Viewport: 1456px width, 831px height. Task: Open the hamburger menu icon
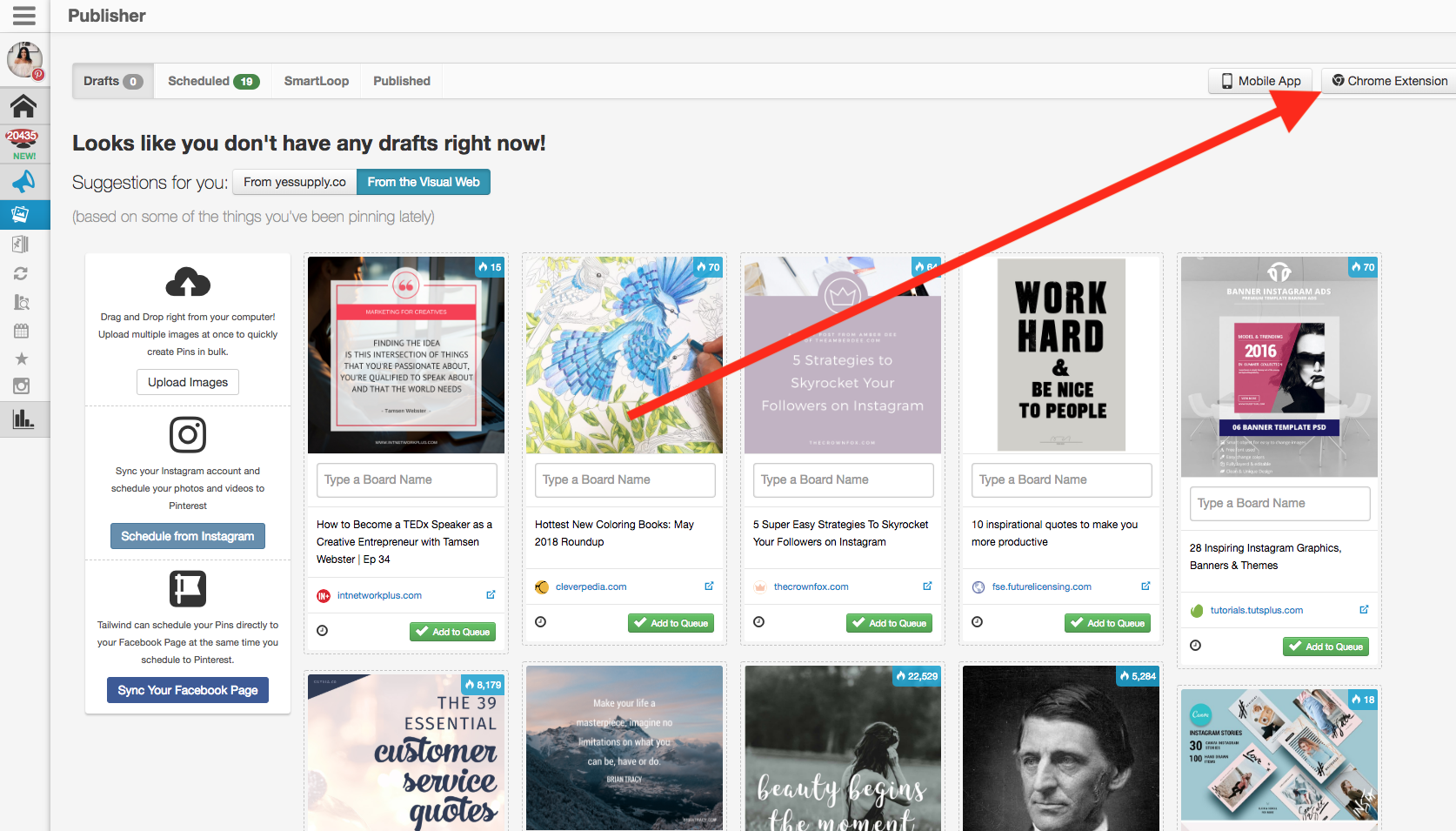(24, 16)
